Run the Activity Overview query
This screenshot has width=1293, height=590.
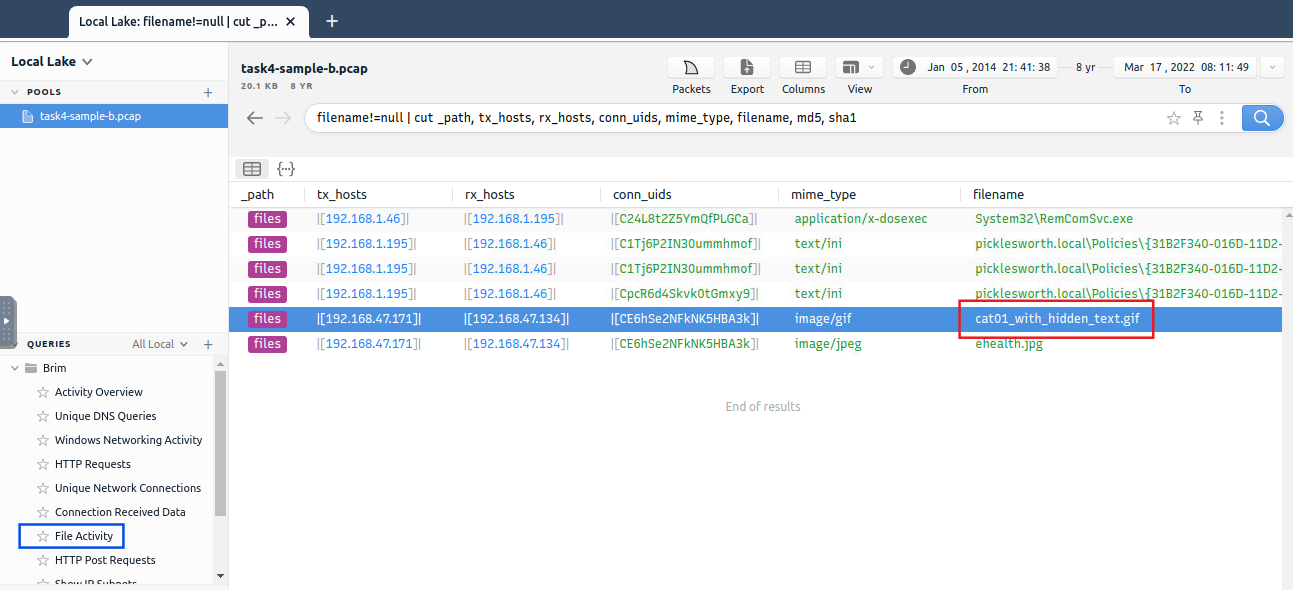pos(98,392)
